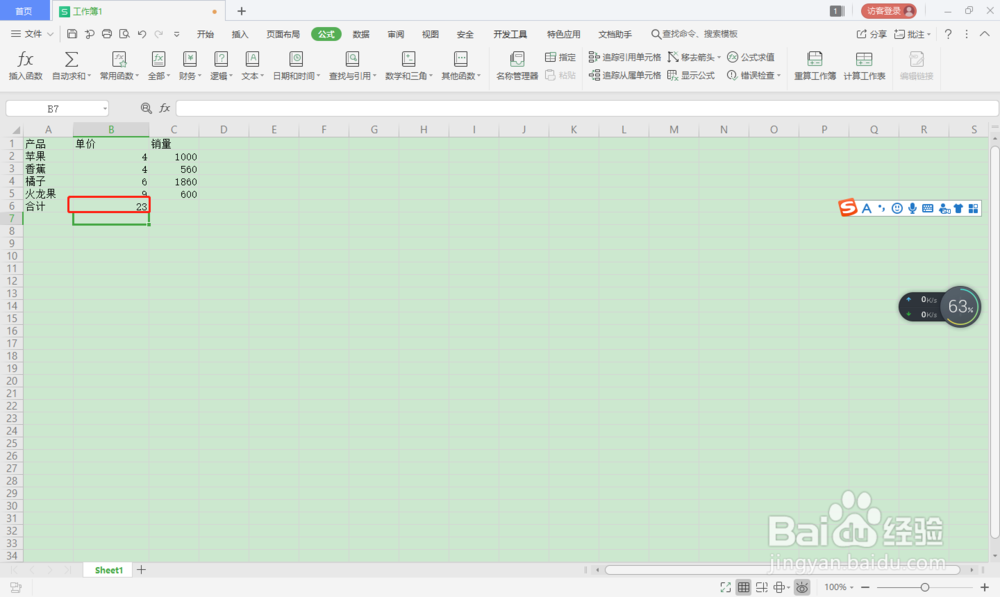Click the undo arrow icon
The width and height of the screenshot is (1000, 597).
[142, 34]
